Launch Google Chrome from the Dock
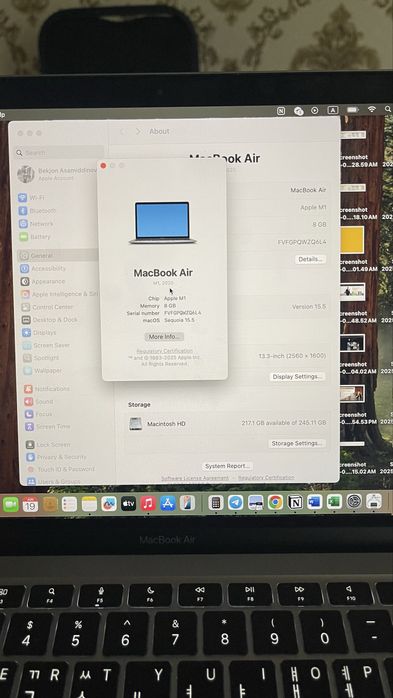393x698 pixels. tap(275, 502)
